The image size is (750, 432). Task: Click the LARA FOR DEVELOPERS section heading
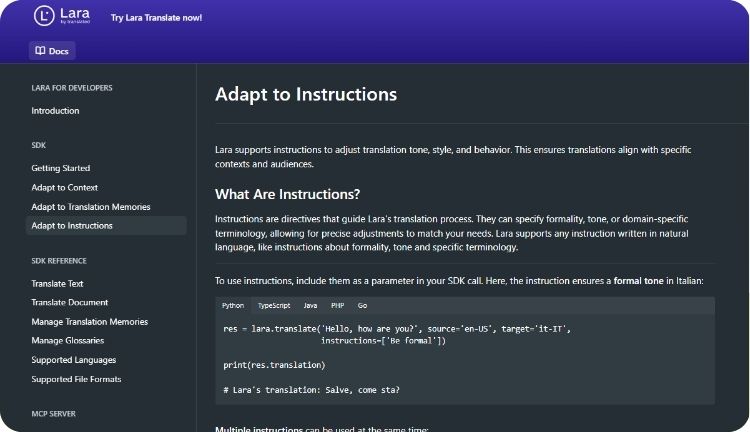[x=72, y=88]
